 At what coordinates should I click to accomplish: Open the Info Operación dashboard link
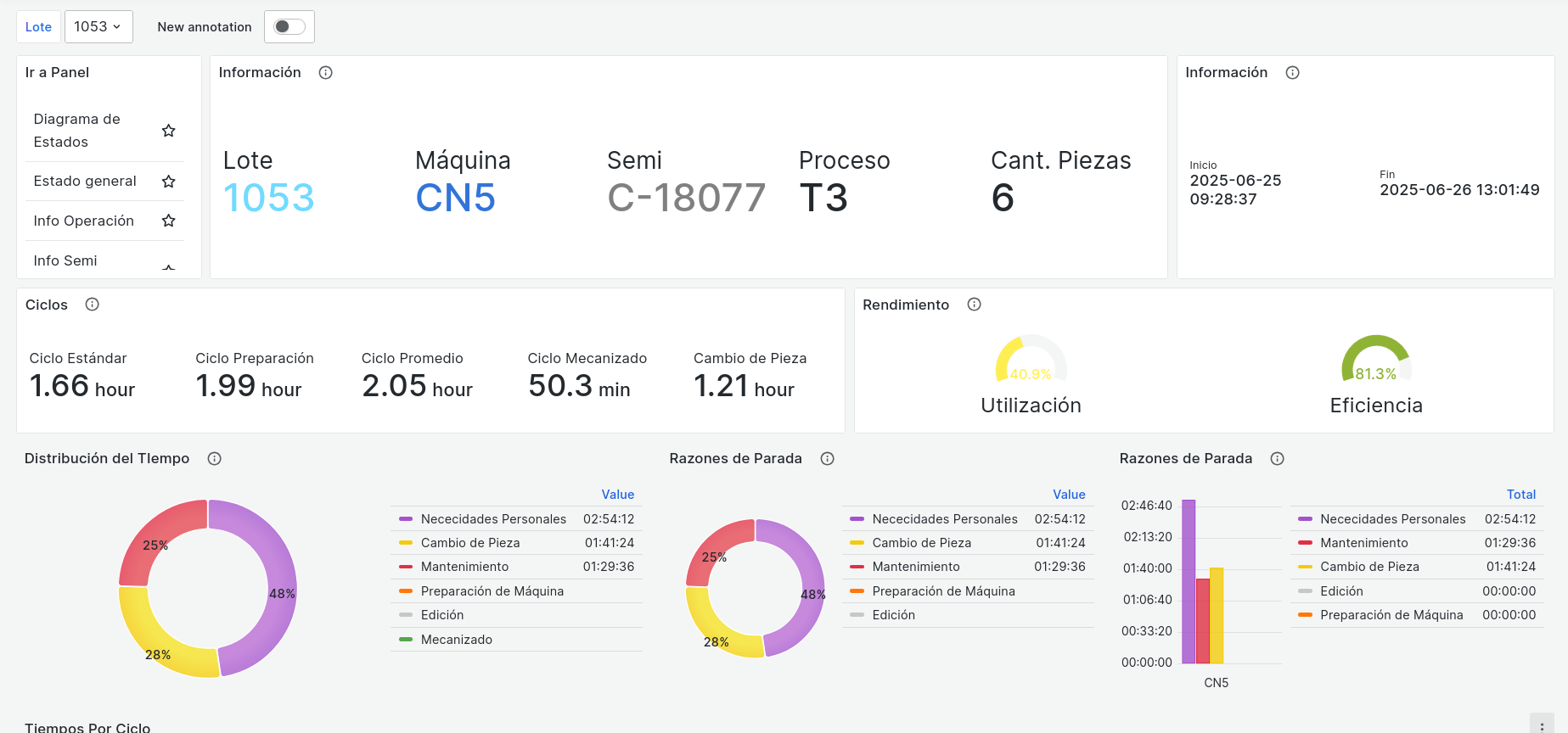[x=84, y=221]
